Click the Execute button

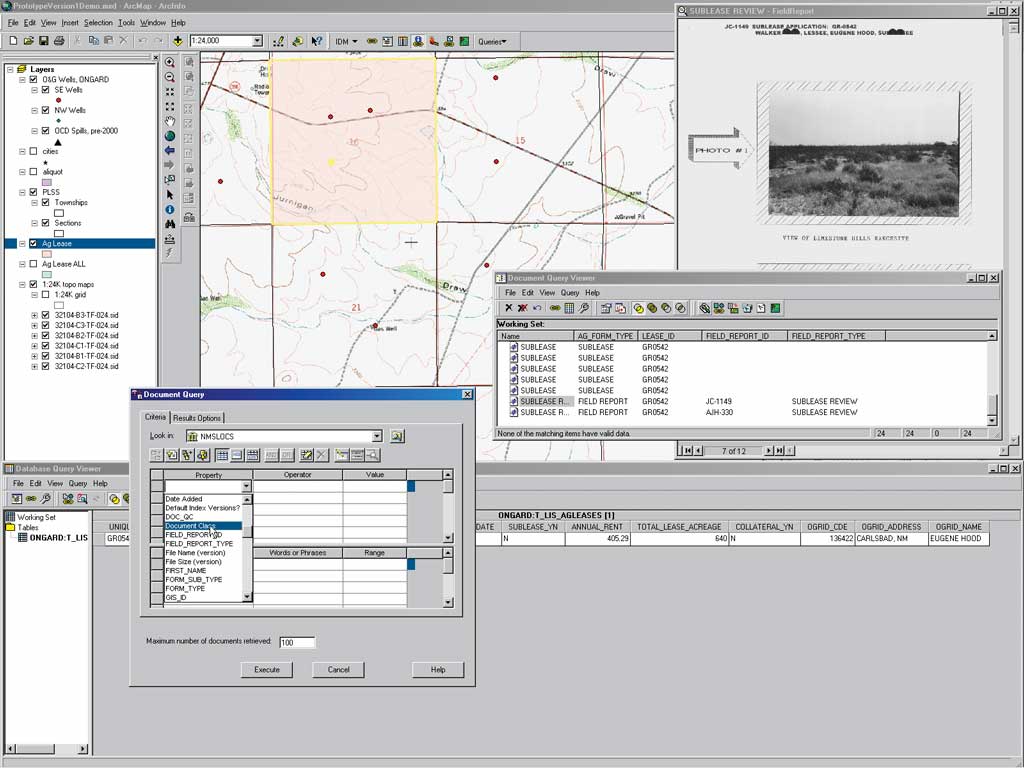click(x=266, y=670)
